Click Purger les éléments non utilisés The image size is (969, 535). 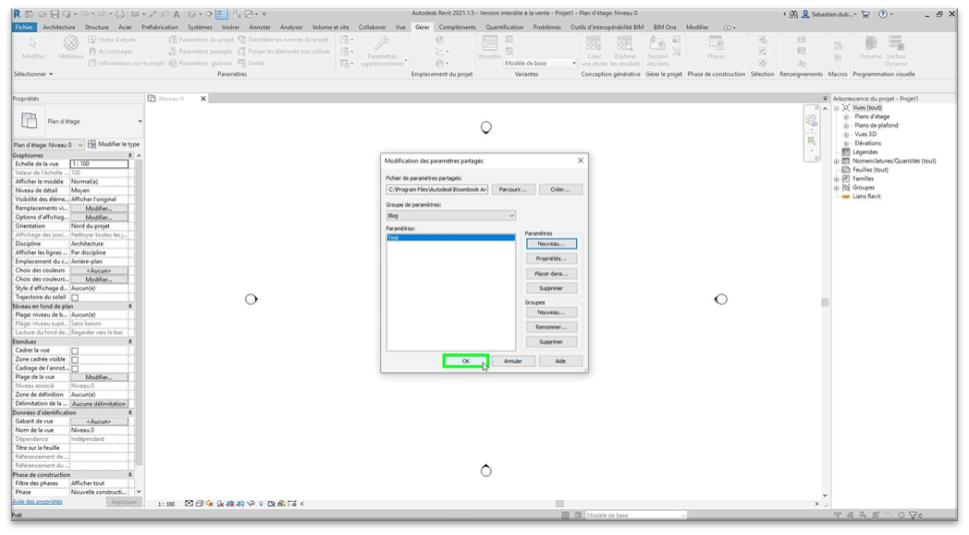[284, 51]
